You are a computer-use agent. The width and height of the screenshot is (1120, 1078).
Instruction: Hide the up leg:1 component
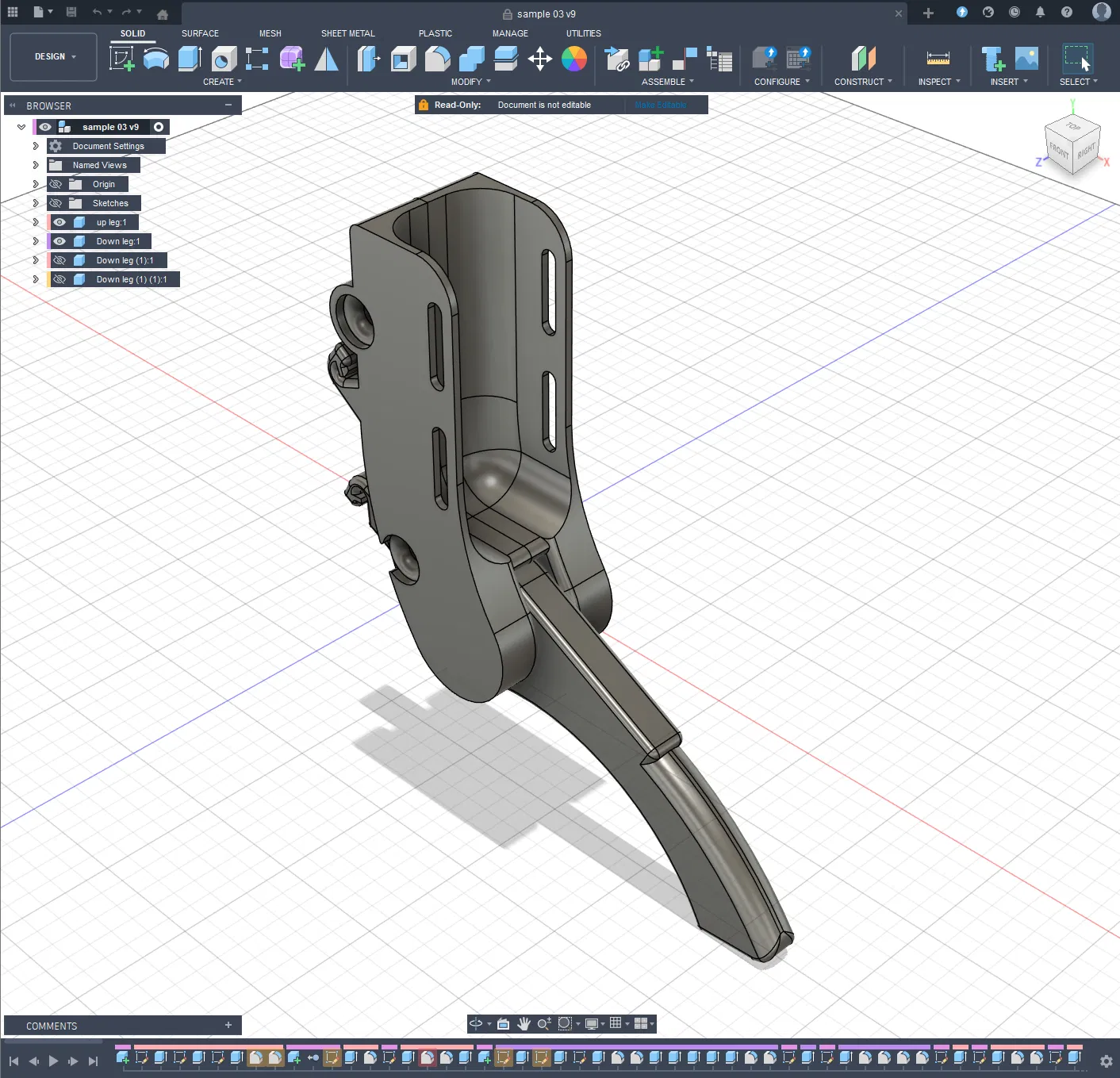[x=59, y=222]
